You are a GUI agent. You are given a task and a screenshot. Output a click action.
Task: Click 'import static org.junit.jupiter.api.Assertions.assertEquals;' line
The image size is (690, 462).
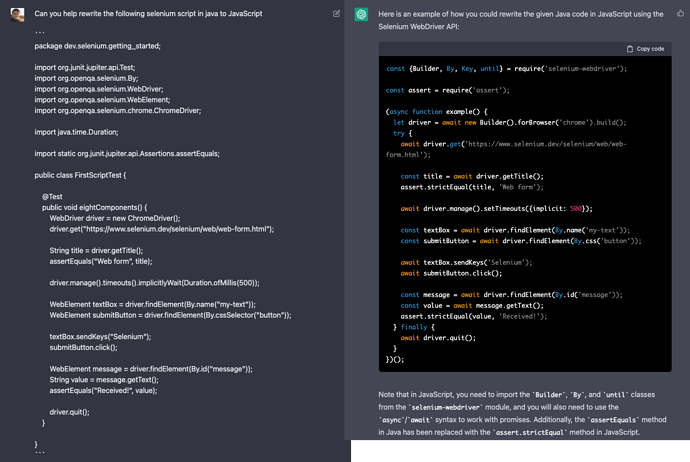[x=127, y=154]
